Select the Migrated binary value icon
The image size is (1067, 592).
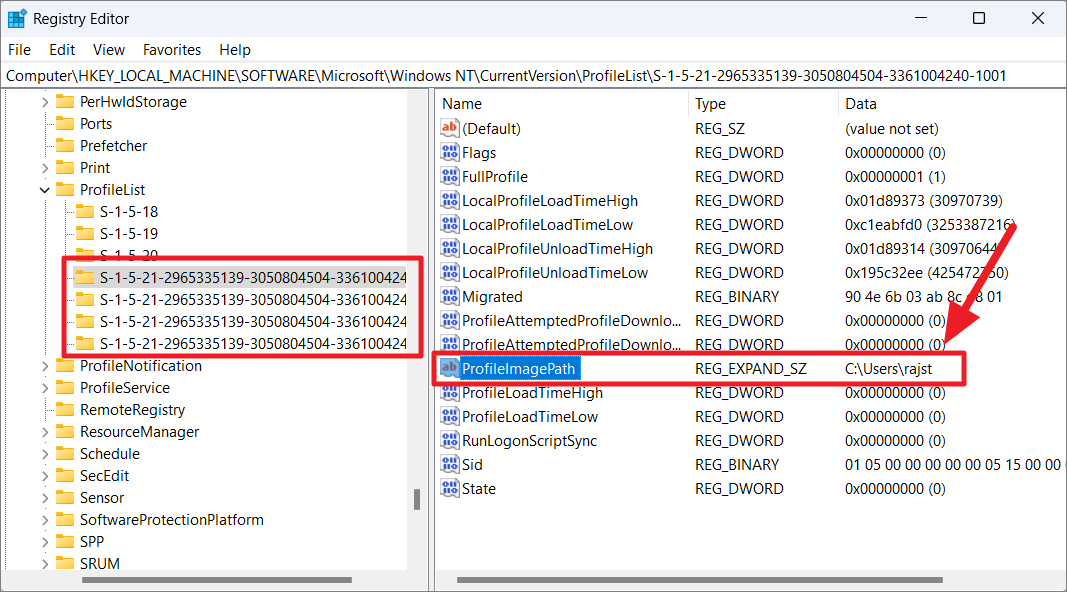449,296
